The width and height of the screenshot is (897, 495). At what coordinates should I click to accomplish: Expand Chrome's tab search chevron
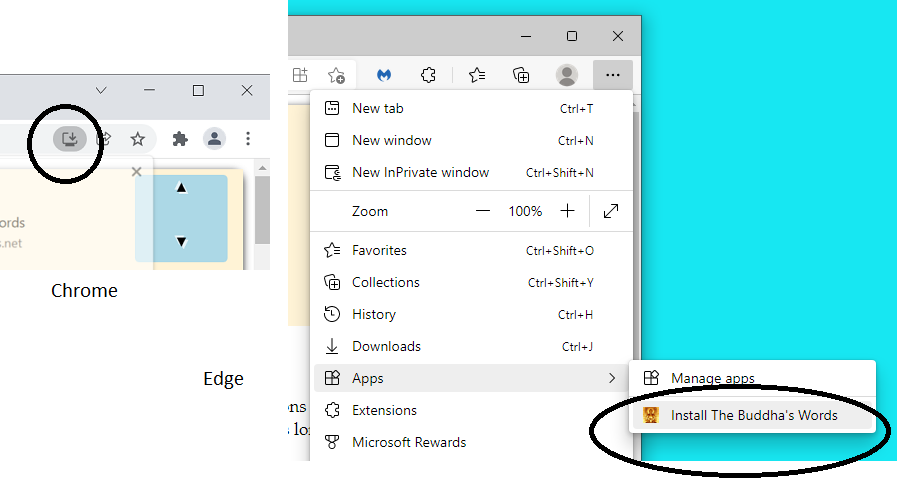pyautogui.click(x=101, y=90)
